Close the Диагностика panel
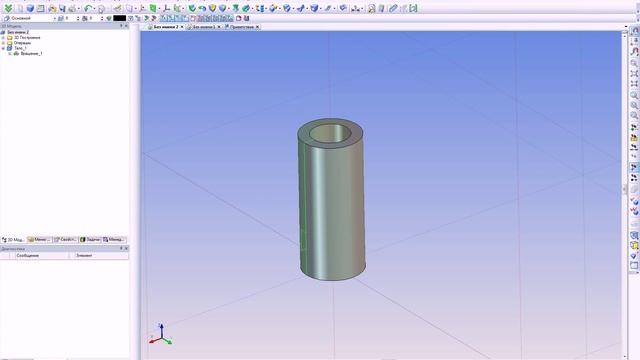Screen dimensions: 640x360 (126, 248)
